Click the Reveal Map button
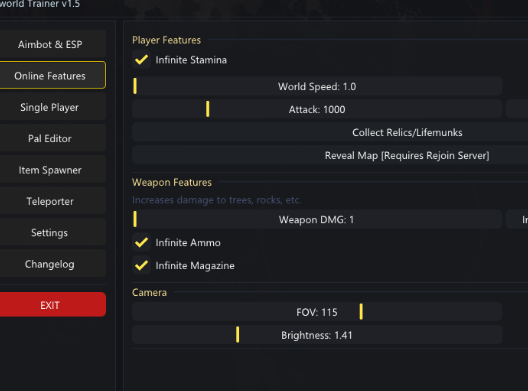The height and width of the screenshot is (391, 528). 330,155
